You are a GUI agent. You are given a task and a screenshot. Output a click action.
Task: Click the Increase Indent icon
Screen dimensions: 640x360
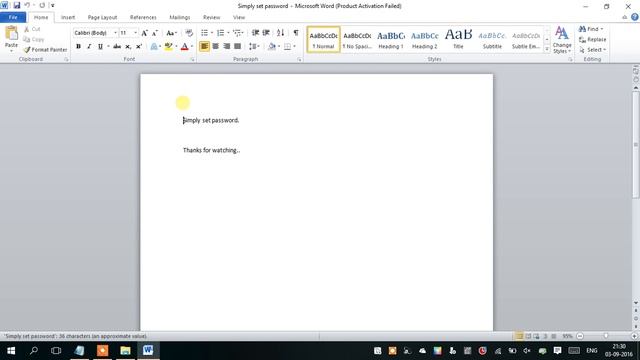266,33
